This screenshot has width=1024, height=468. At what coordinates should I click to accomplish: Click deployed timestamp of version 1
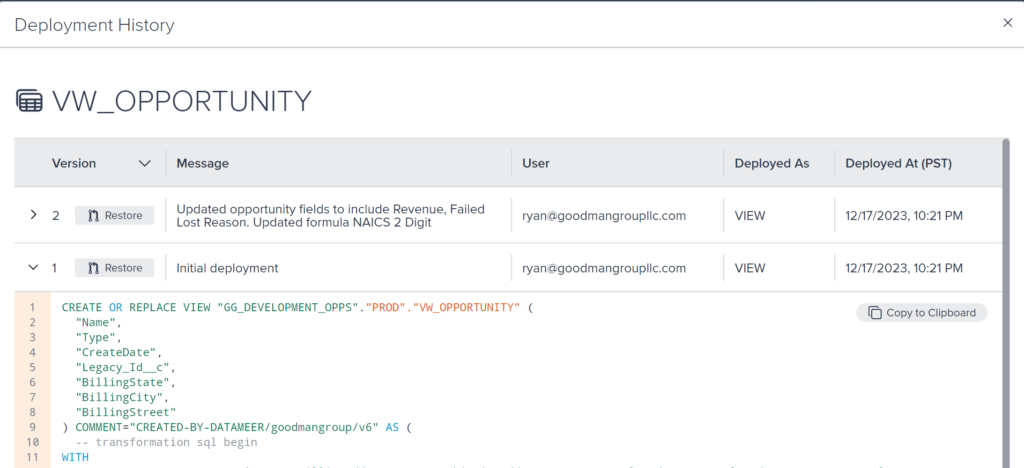(x=904, y=268)
